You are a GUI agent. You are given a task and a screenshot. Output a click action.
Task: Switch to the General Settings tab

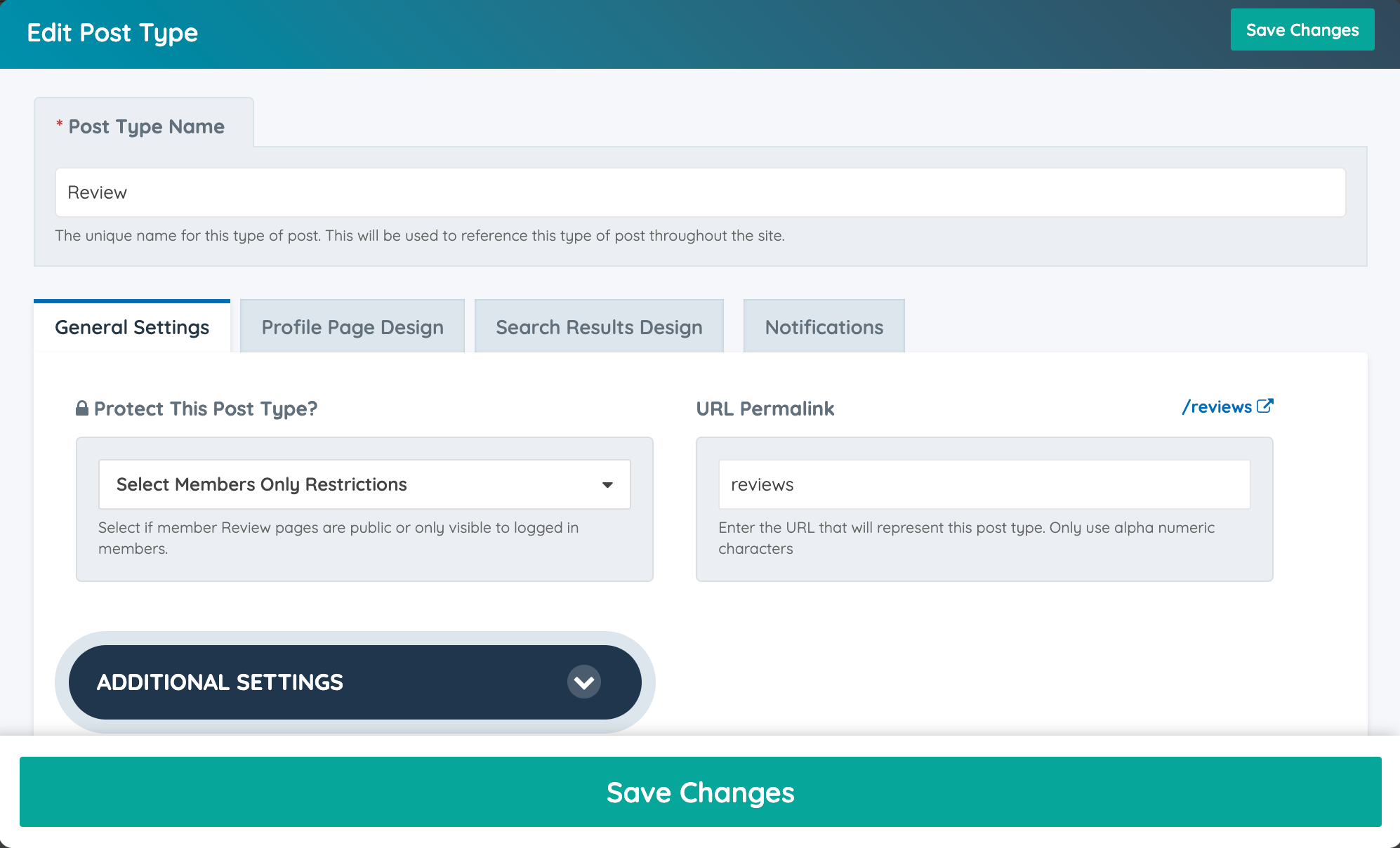coord(132,327)
